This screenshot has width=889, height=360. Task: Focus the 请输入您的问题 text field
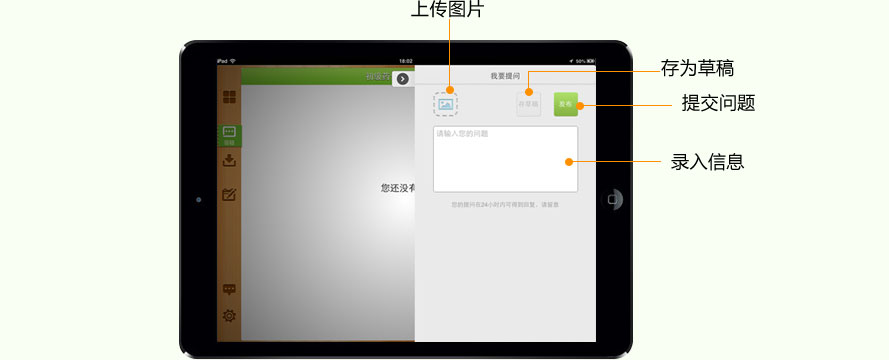(x=506, y=159)
